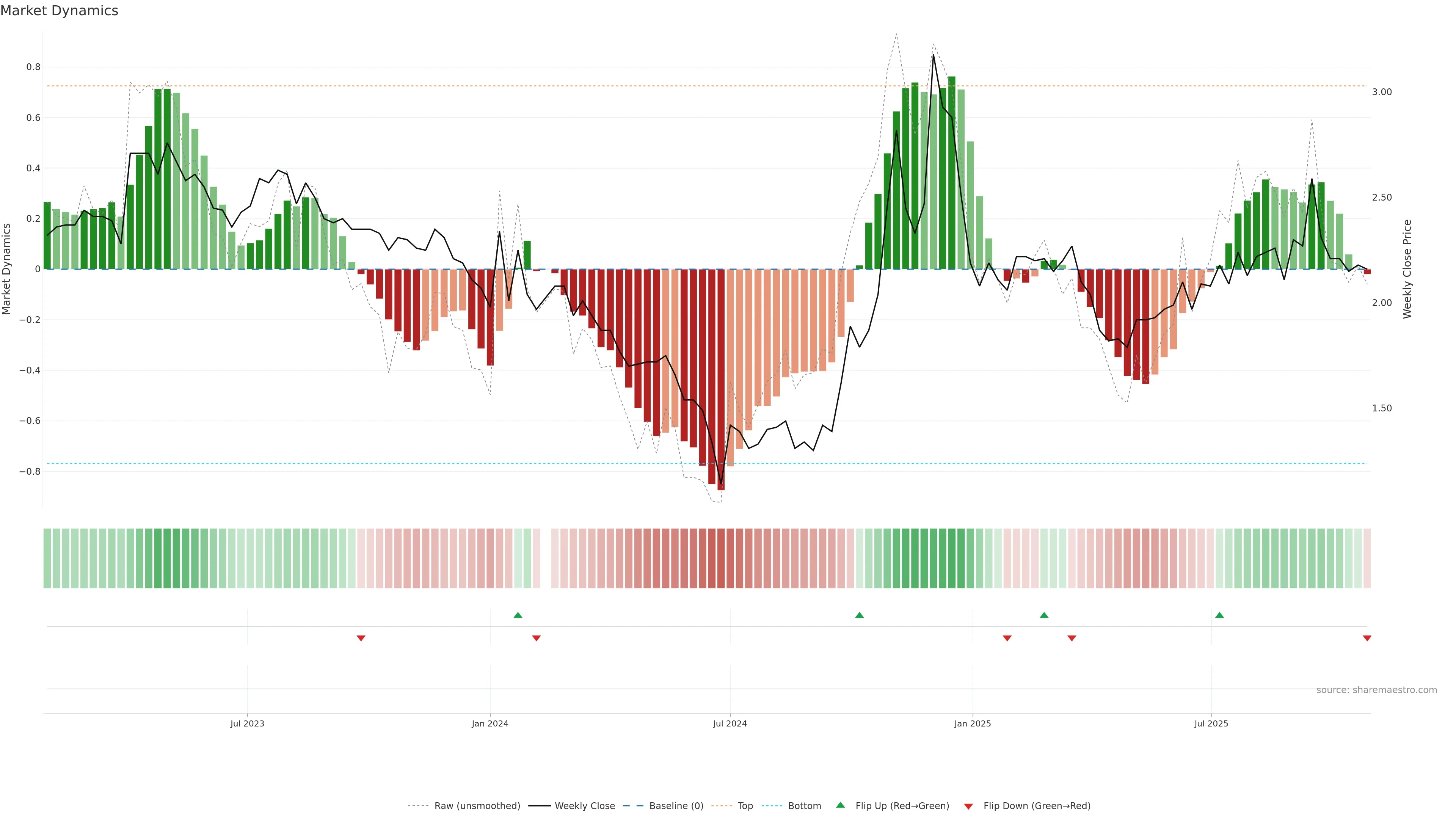The width and height of the screenshot is (1456, 819).
Task: Click the green flip-up marker near Oct 2024
Action: tap(859, 615)
